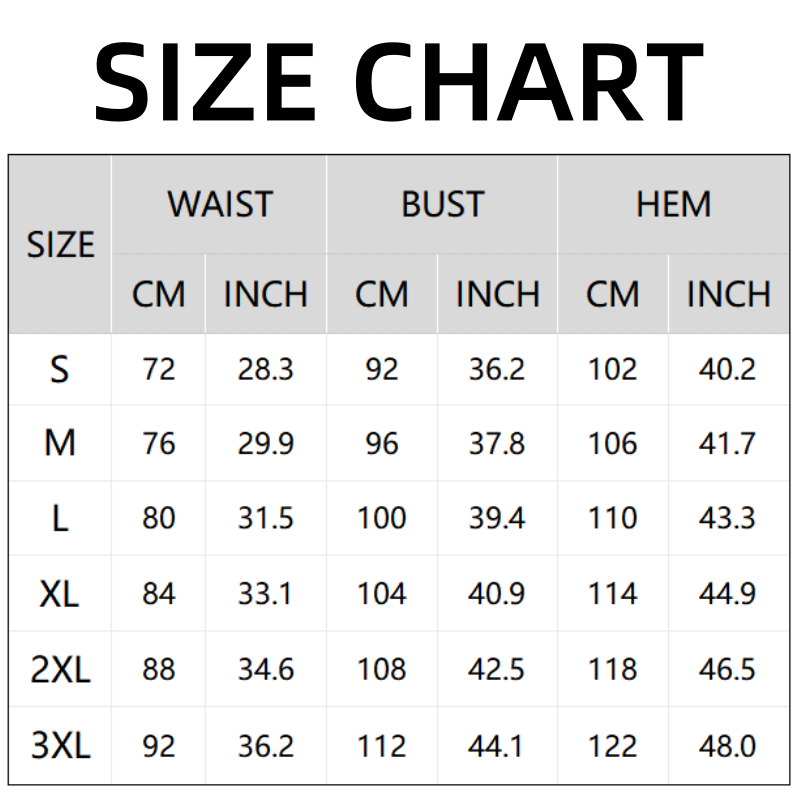Click the SIZE CHART title

click(x=399, y=80)
